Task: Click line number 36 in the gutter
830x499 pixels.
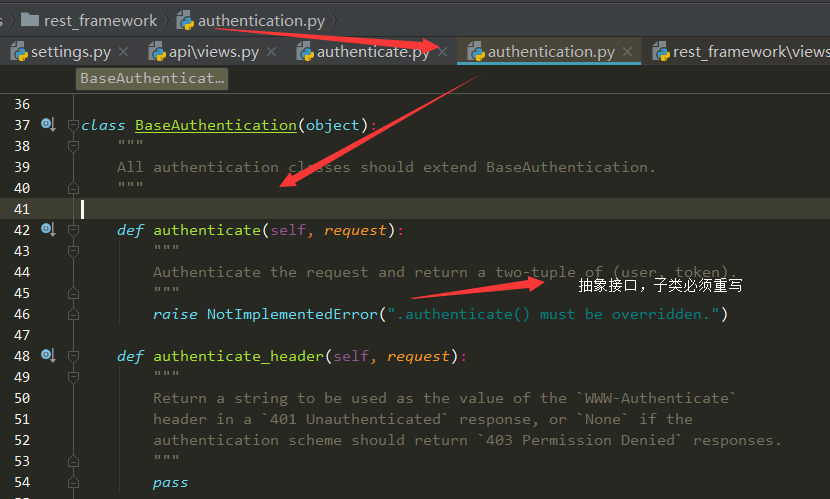Action: [x=22, y=104]
